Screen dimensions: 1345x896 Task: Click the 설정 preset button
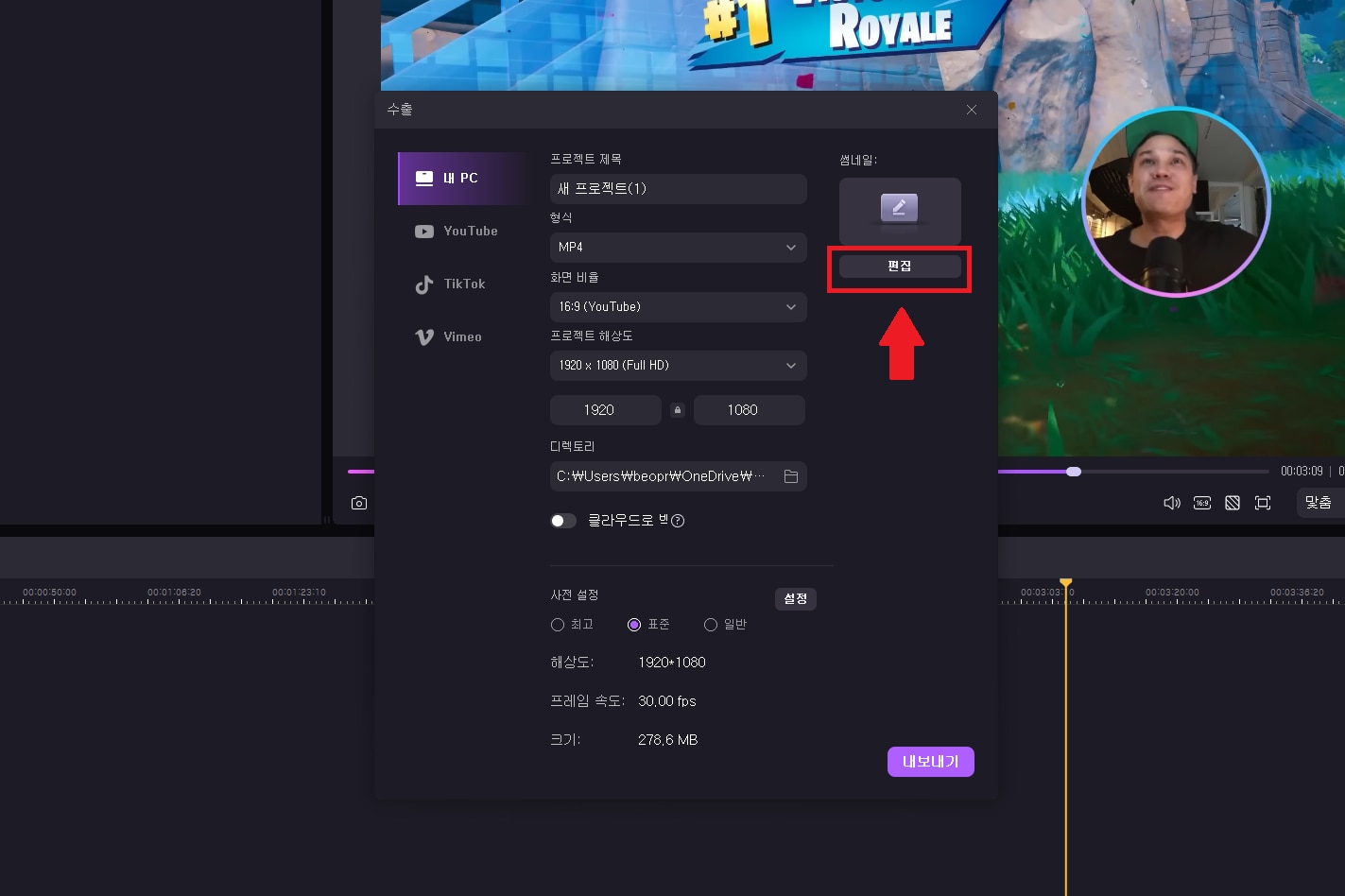(796, 599)
